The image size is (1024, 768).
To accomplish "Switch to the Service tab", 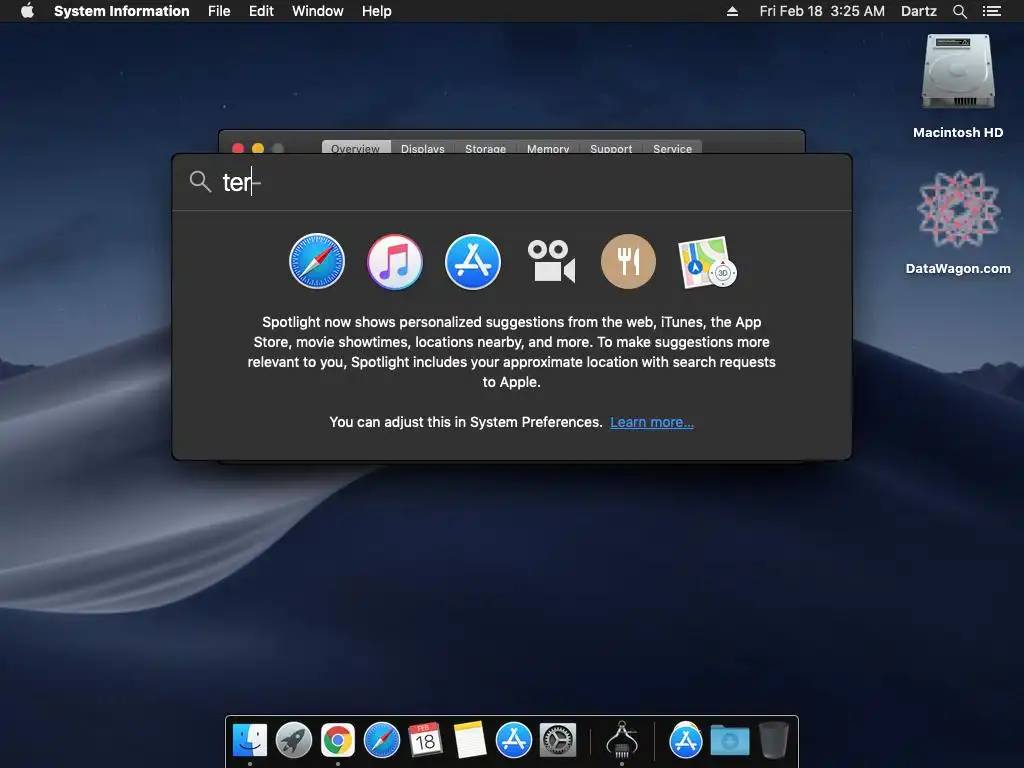I will [673, 148].
